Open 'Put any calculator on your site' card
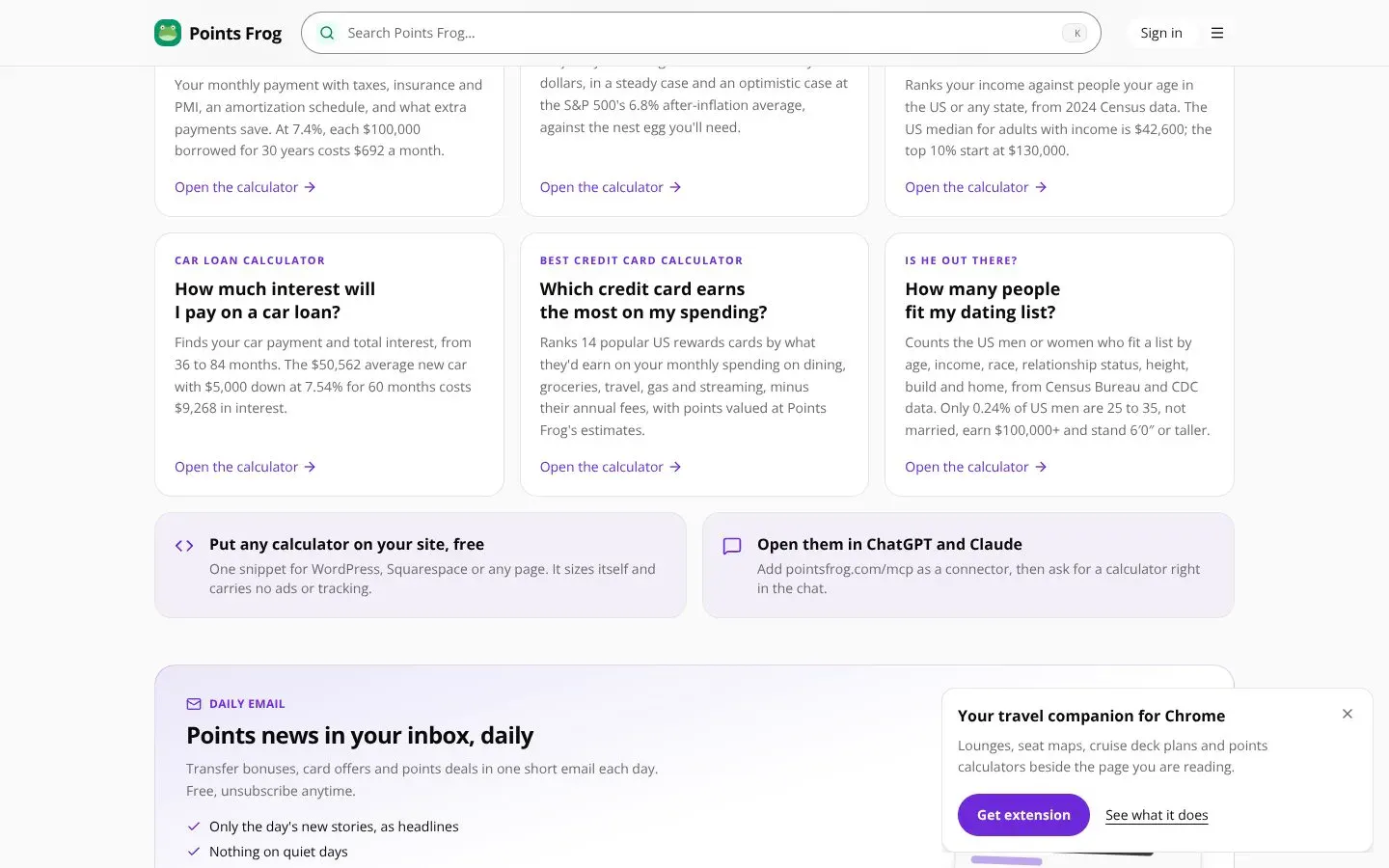 421,565
